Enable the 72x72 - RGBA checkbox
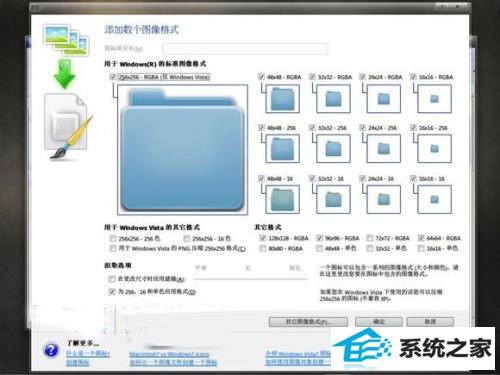This screenshot has height=375, width=500. pos(370,238)
